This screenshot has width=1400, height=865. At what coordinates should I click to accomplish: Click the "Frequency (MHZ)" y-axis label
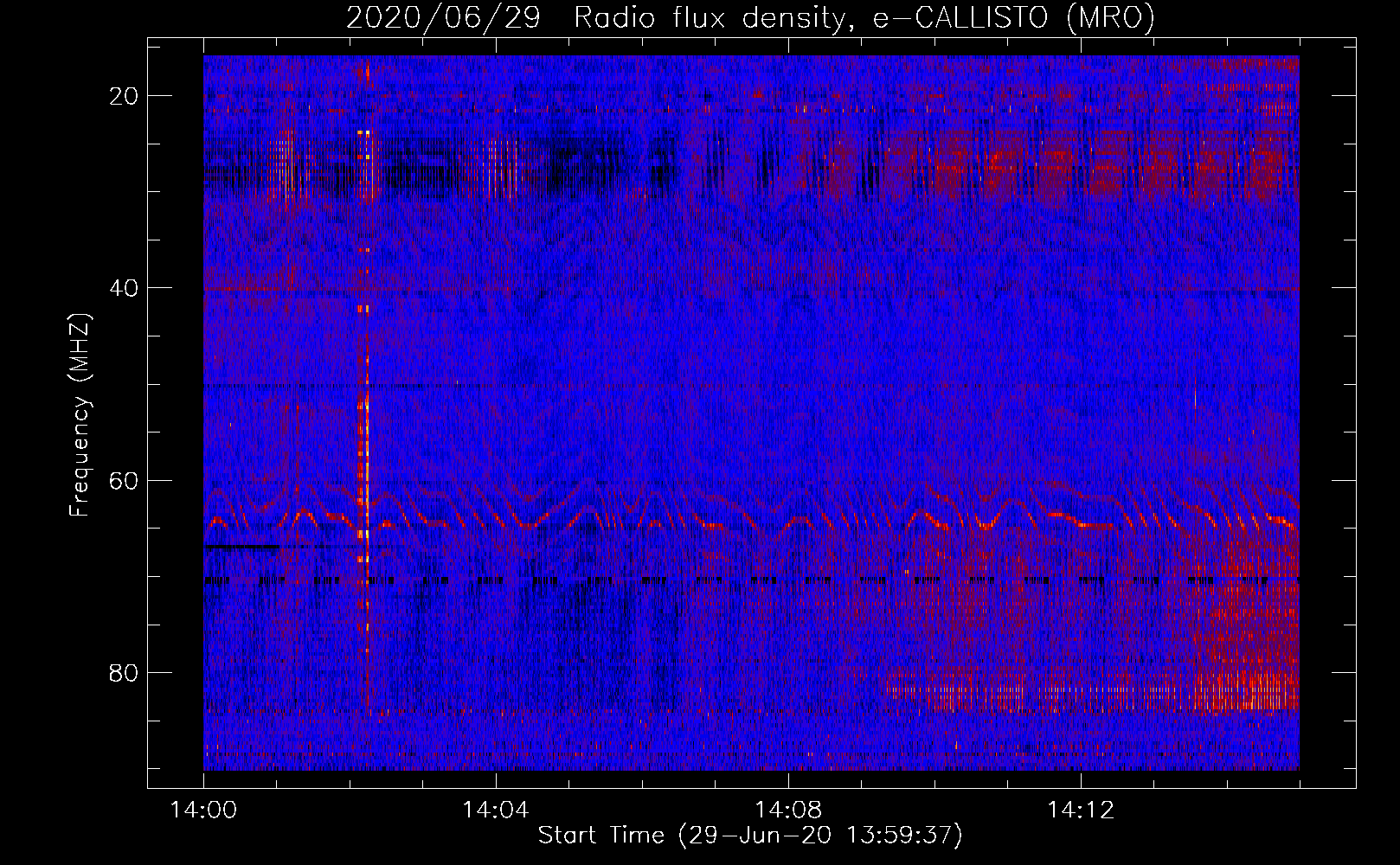point(80,415)
